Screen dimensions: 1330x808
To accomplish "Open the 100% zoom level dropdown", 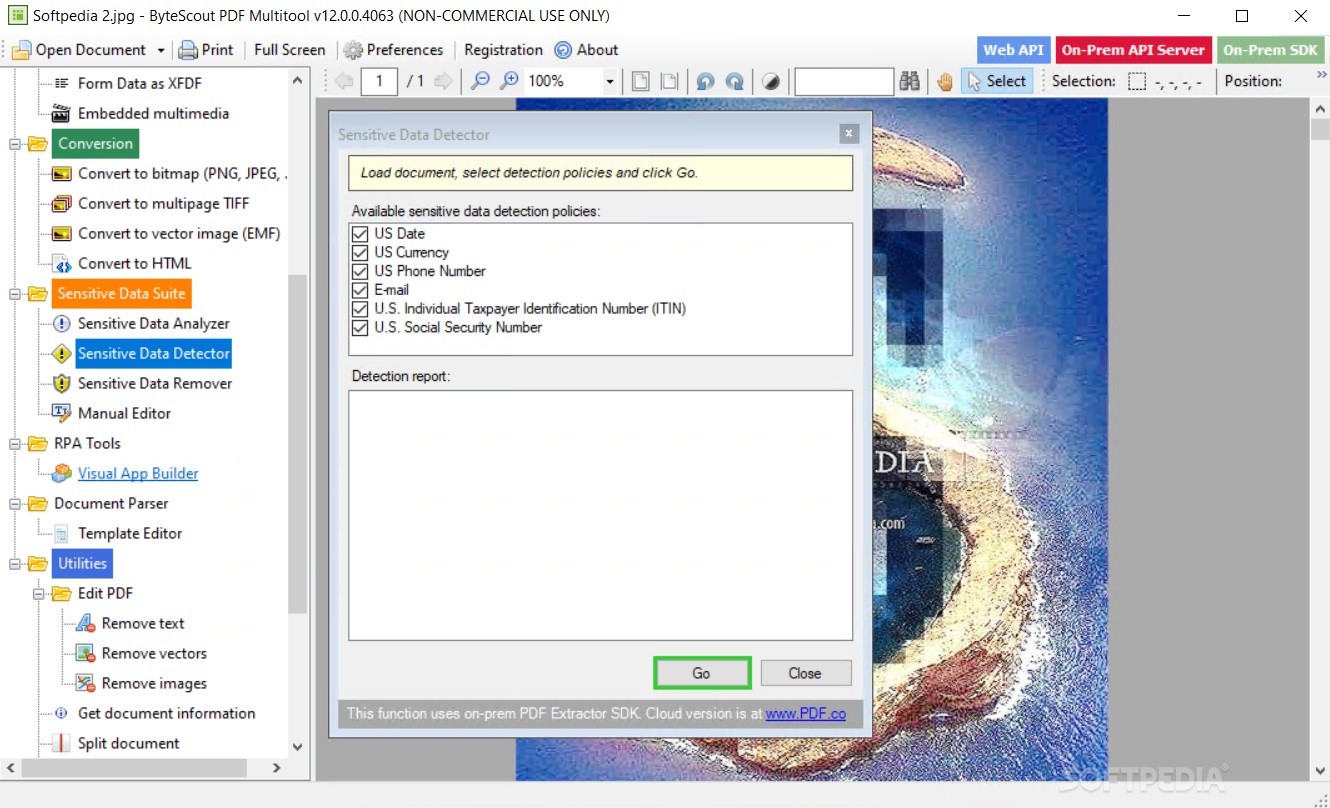I will click(610, 81).
